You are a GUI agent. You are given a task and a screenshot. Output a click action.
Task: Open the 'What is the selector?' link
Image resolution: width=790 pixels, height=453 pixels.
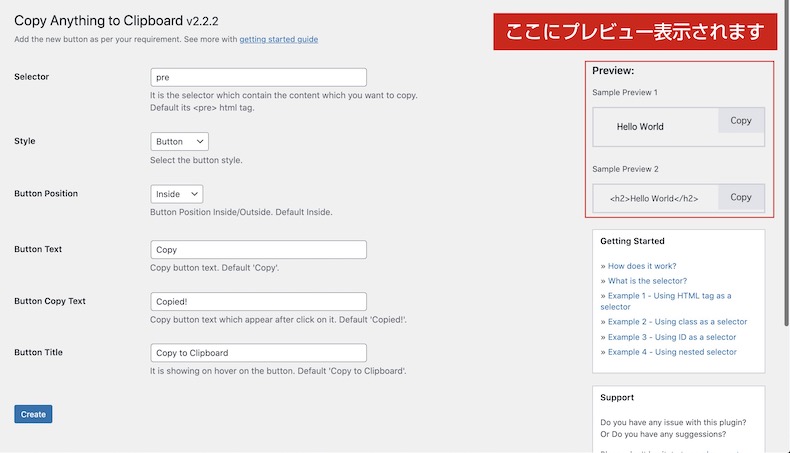[x=647, y=281]
